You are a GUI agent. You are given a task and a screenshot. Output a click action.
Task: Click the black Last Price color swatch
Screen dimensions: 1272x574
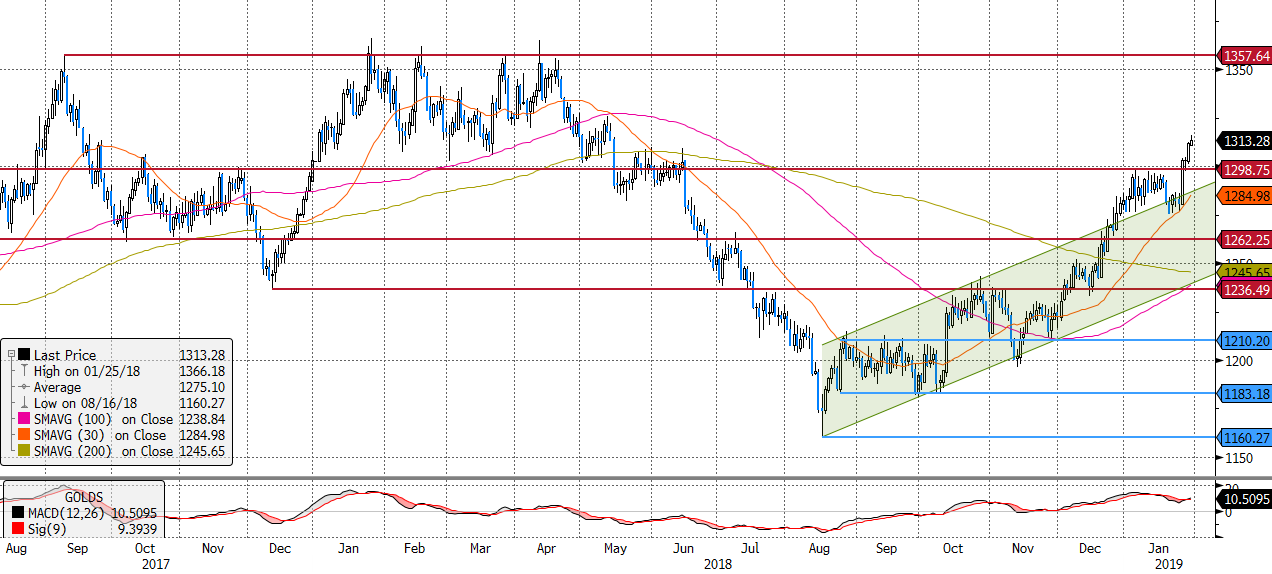tap(23, 355)
